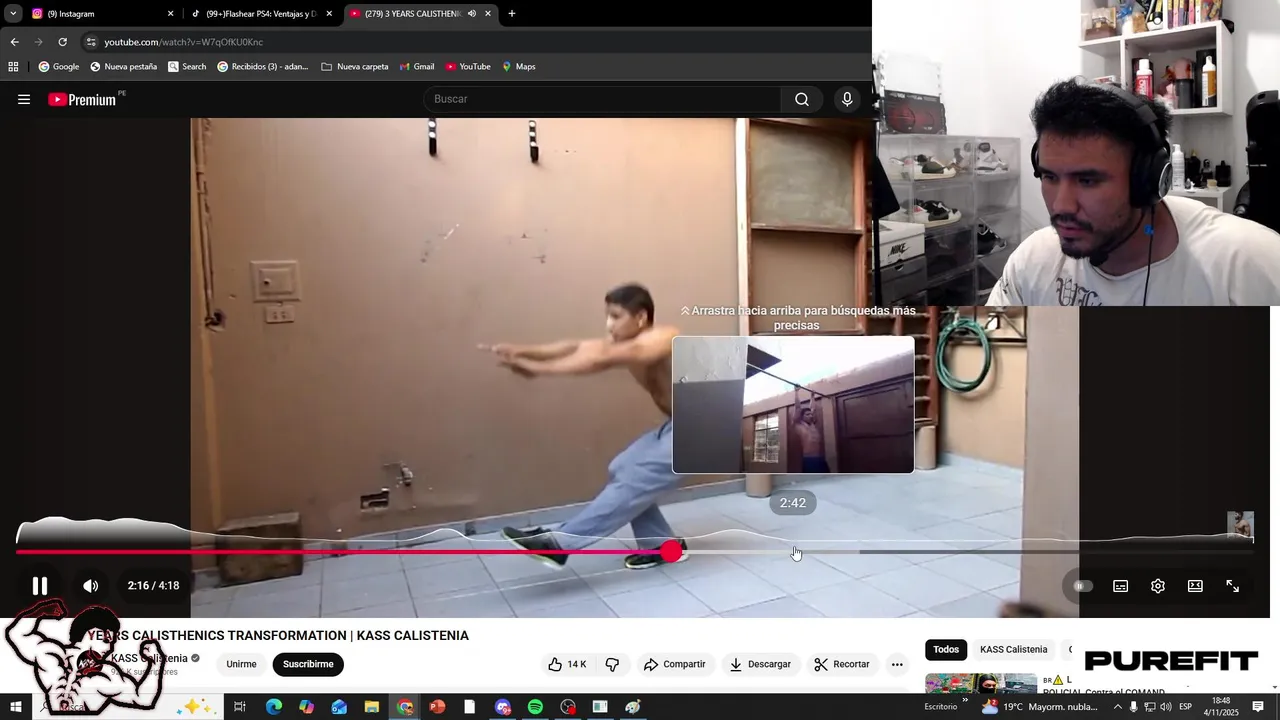Open File Explorer from taskbar

pos(372,707)
